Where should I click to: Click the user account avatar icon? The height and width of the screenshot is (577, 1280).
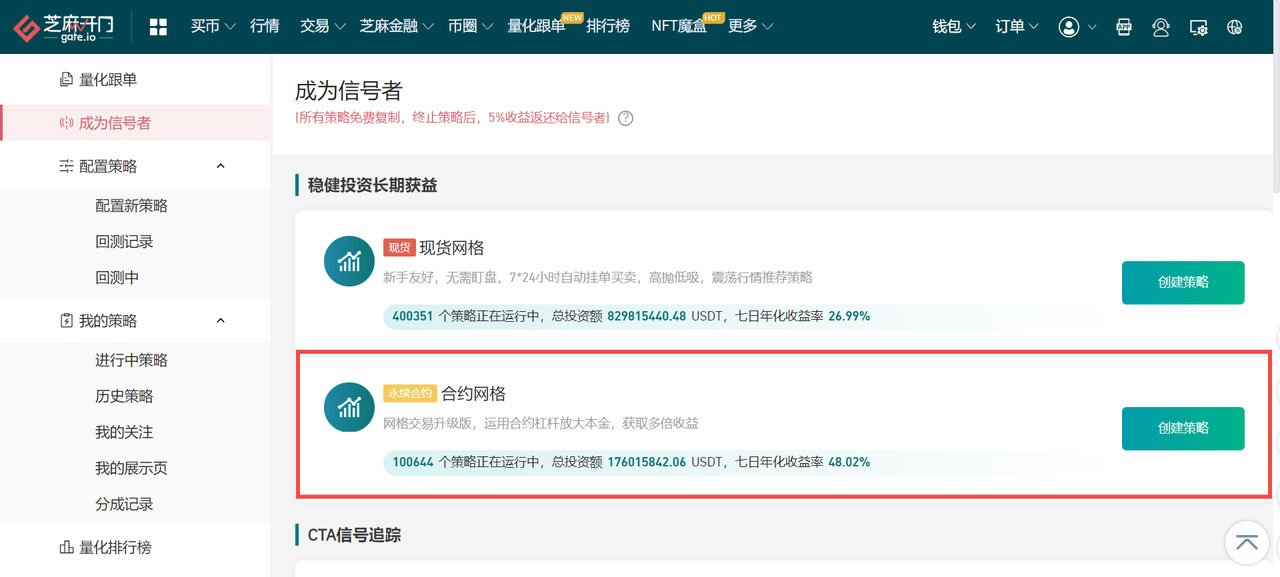tap(1069, 27)
